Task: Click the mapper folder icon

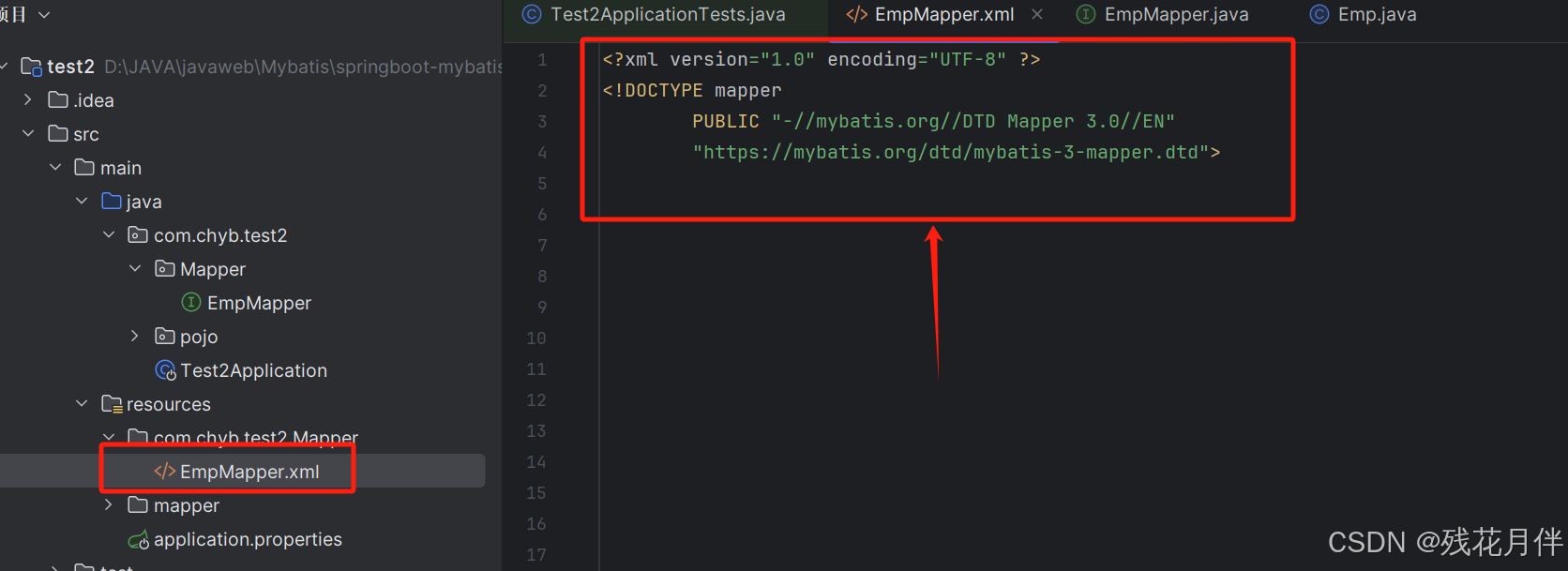Action: (138, 504)
